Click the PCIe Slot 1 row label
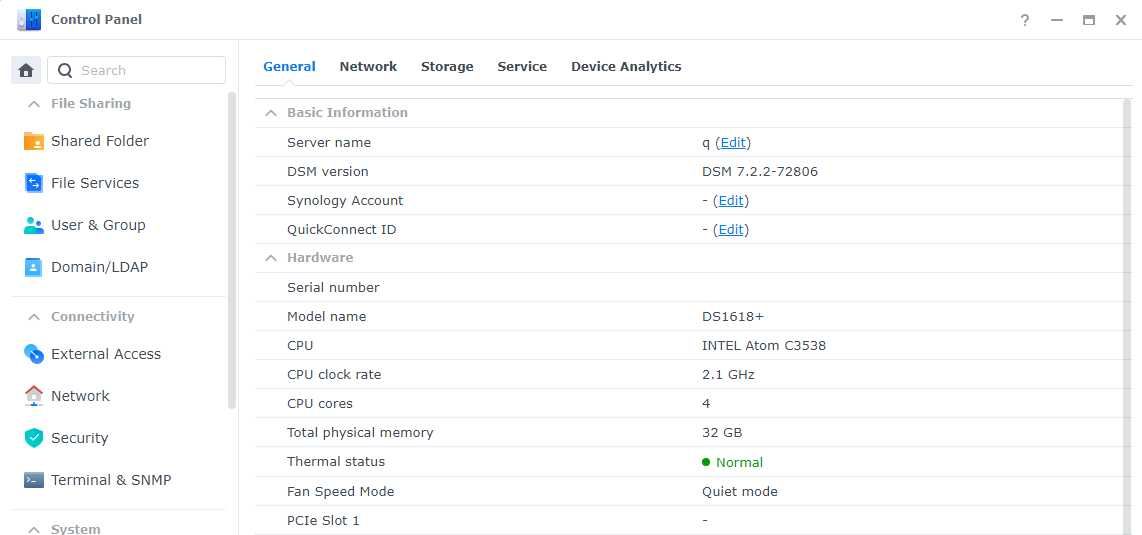 point(323,520)
